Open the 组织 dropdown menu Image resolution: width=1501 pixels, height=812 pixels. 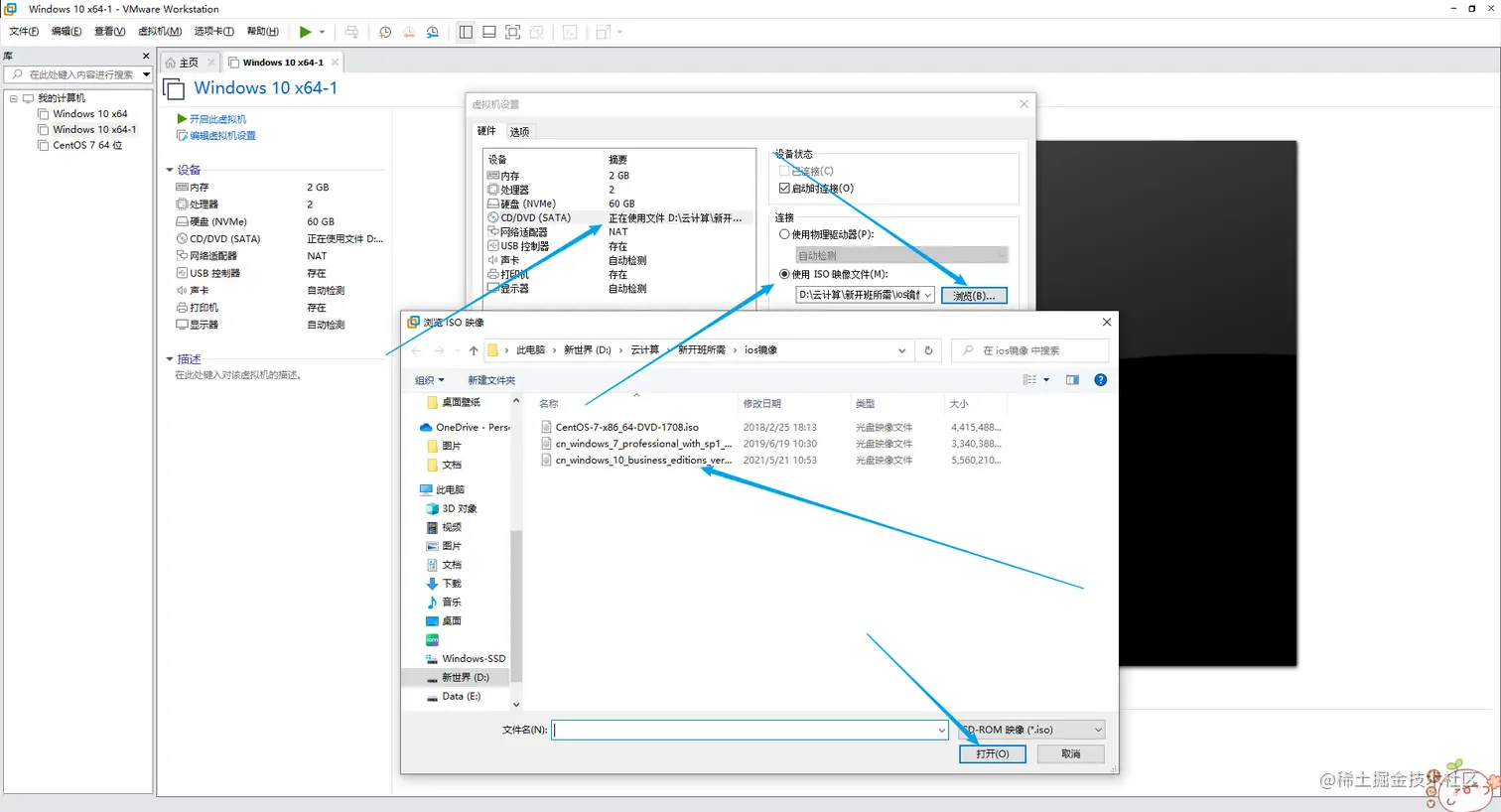click(430, 380)
